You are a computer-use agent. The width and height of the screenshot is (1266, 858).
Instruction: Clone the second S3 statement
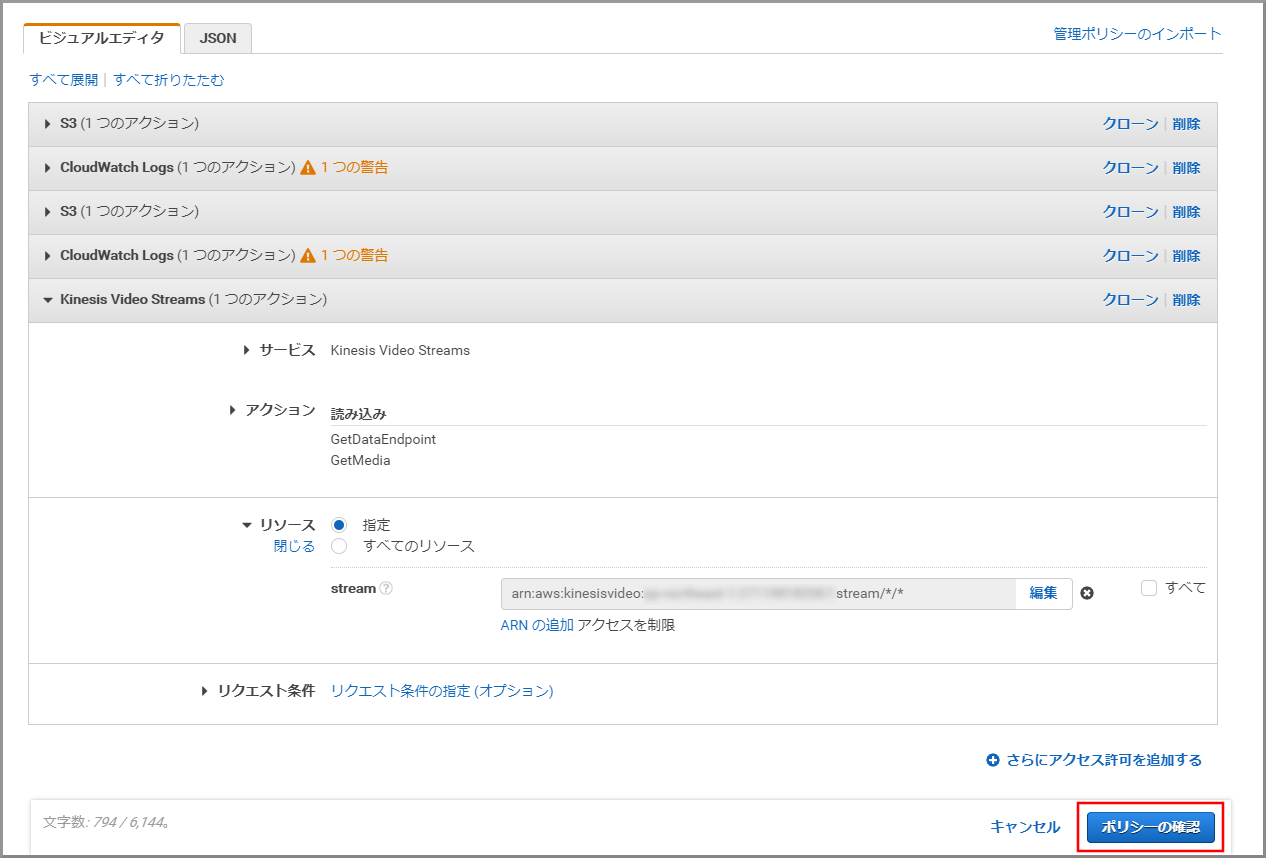tap(1131, 212)
